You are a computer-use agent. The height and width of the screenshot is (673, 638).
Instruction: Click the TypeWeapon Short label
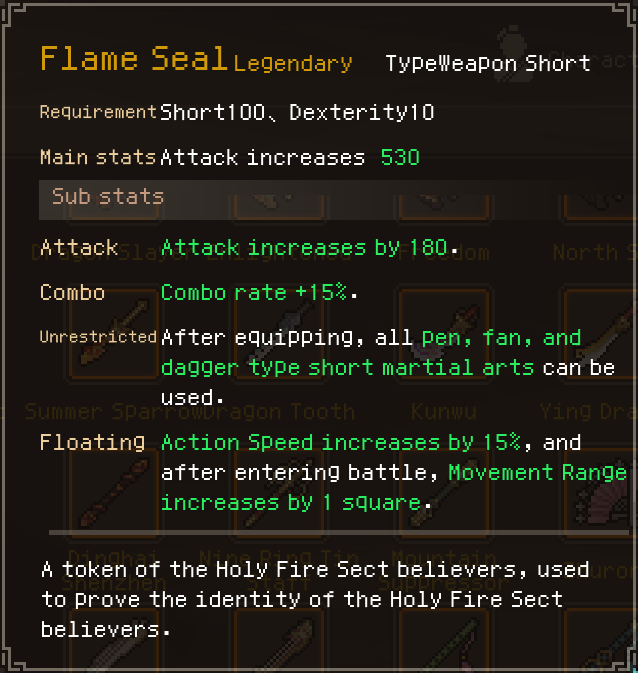pyautogui.click(x=487, y=64)
